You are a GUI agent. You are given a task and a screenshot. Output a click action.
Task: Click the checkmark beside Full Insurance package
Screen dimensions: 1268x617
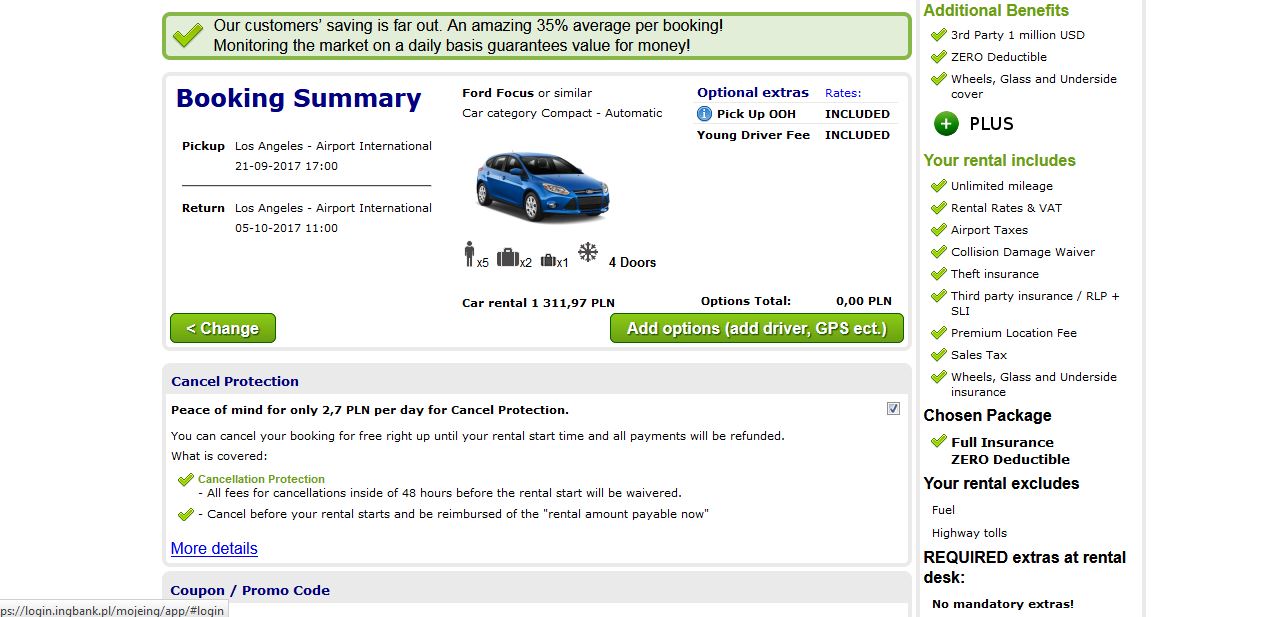point(938,442)
